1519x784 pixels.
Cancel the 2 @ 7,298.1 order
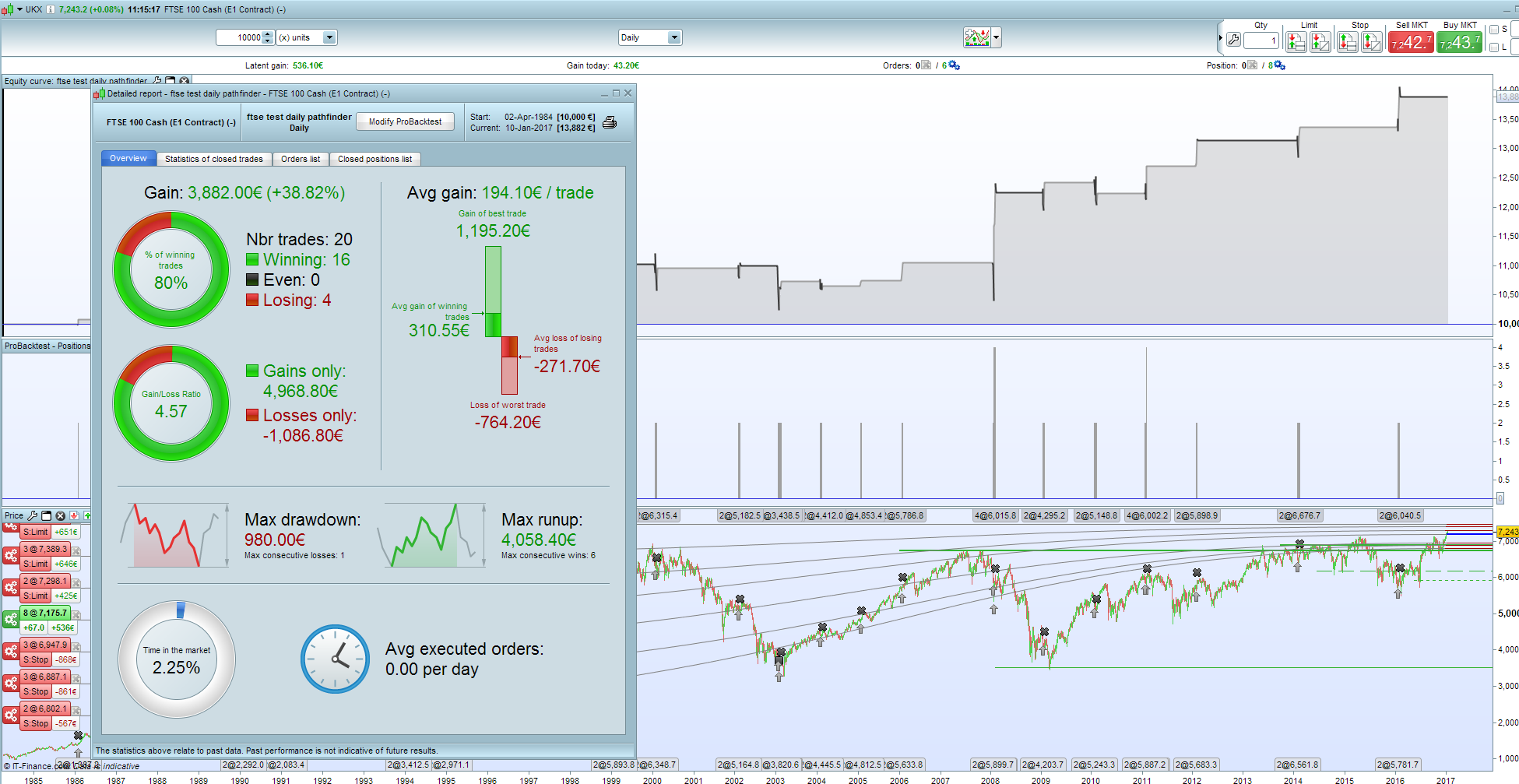click(x=76, y=582)
